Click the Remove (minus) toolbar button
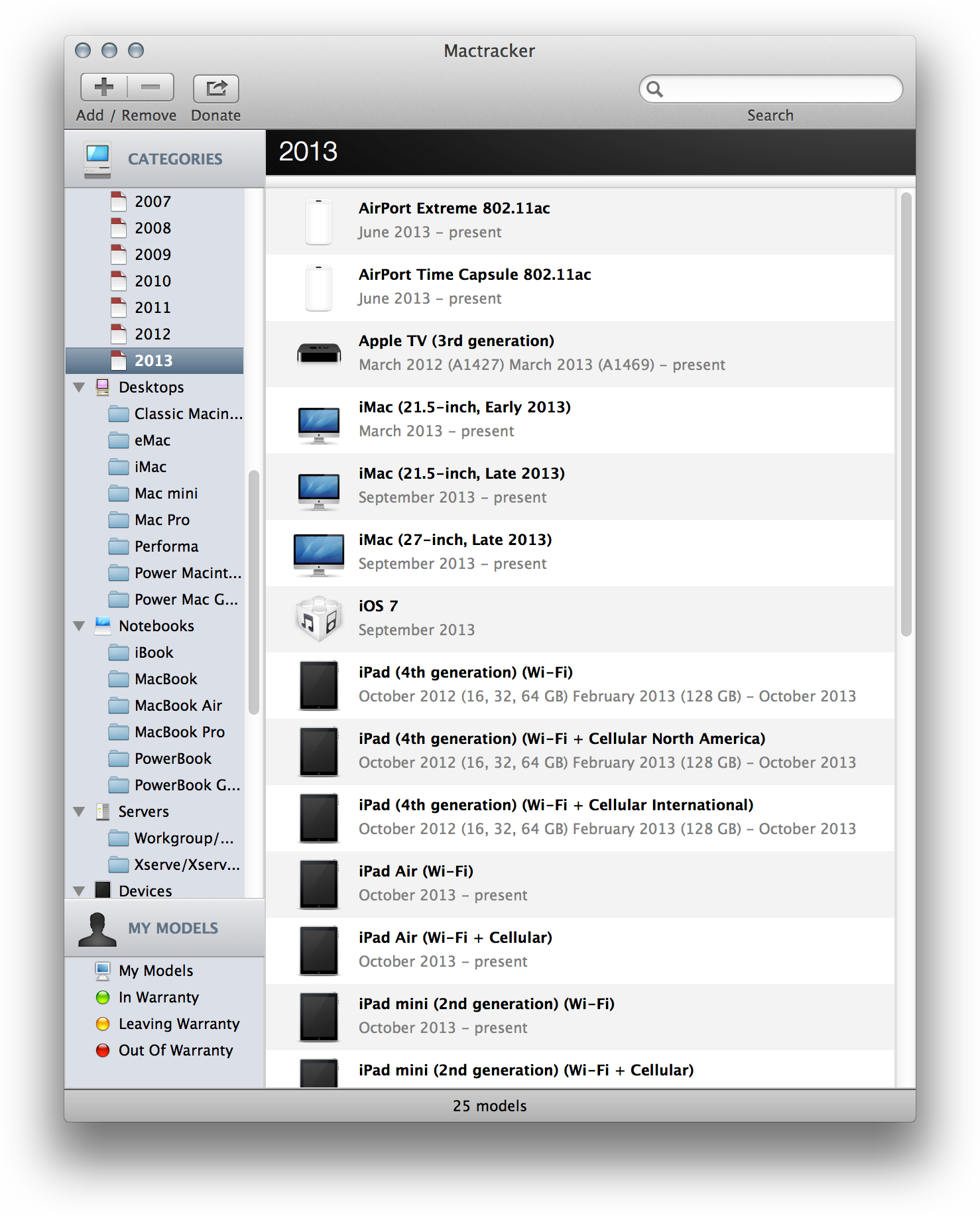 click(151, 87)
